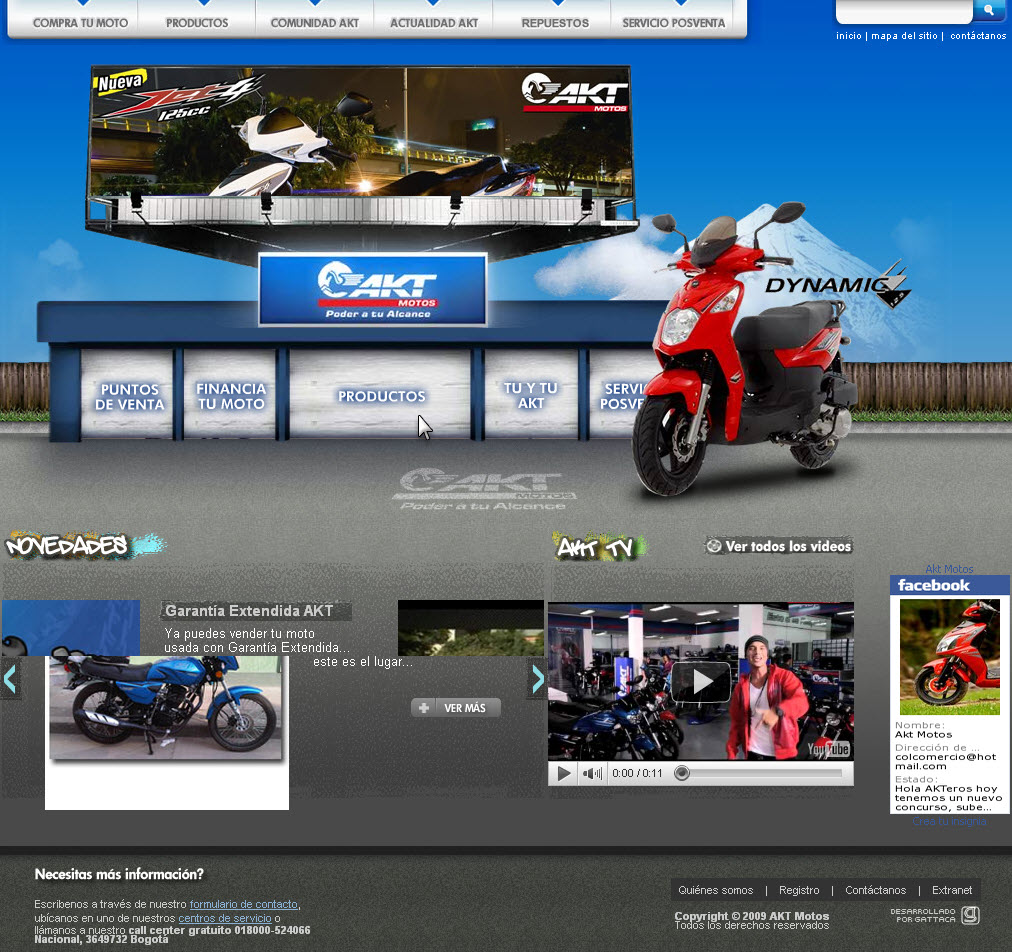Select the FINANCIA TU MOTO store door
This screenshot has width=1012, height=952.
click(230, 396)
